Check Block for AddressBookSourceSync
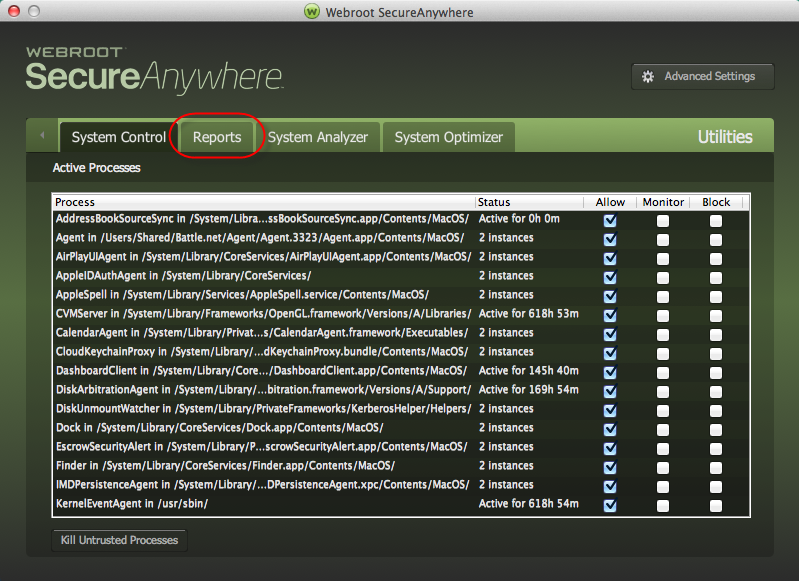799x581 pixels. pyautogui.click(x=716, y=221)
